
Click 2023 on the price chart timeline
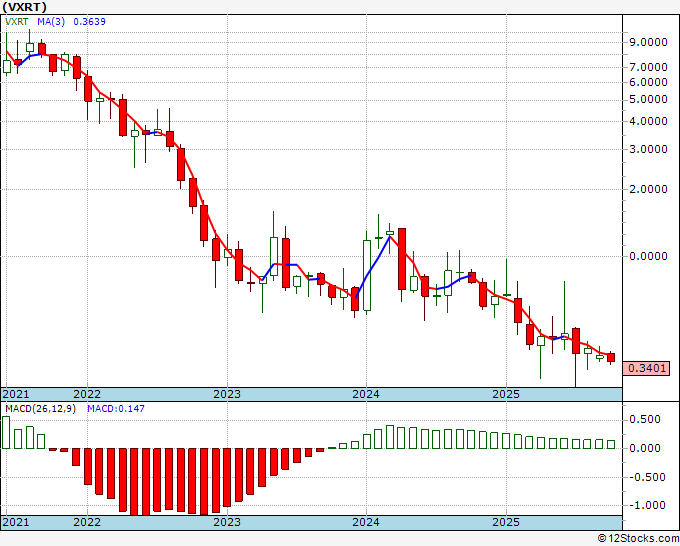coord(227,394)
